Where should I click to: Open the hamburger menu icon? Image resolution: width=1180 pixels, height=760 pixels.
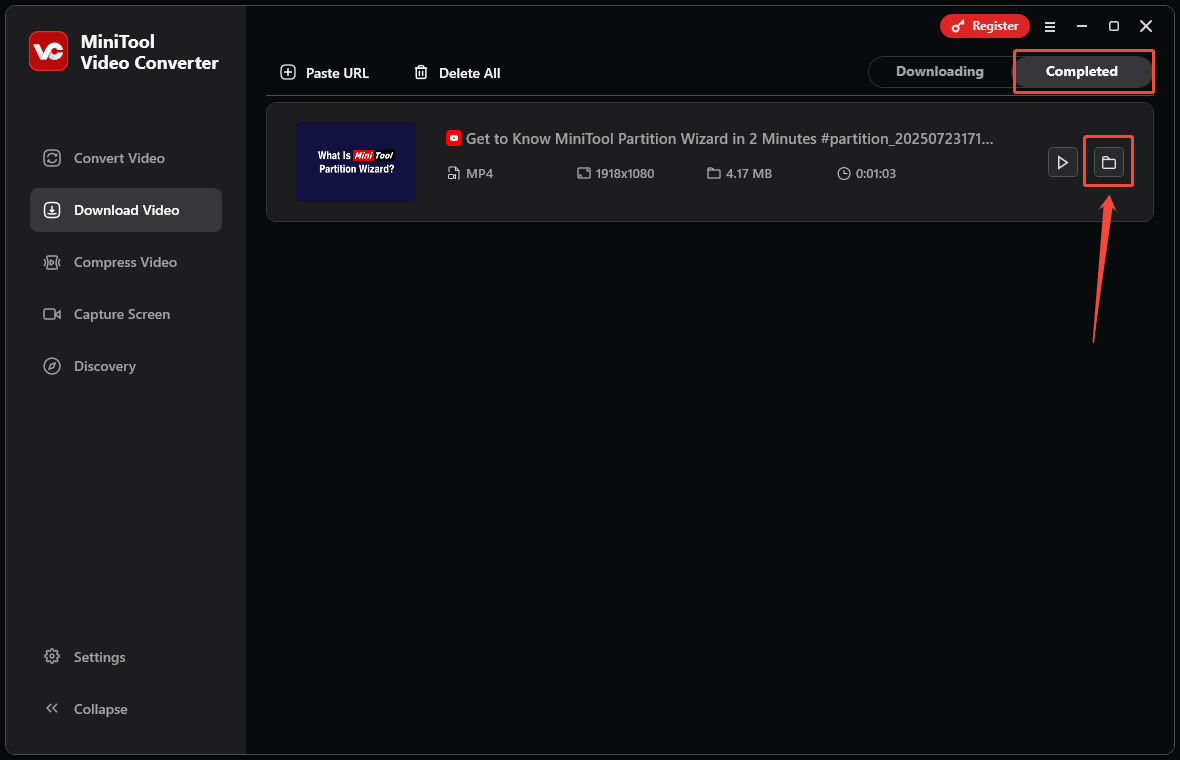tap(1050, 26)
